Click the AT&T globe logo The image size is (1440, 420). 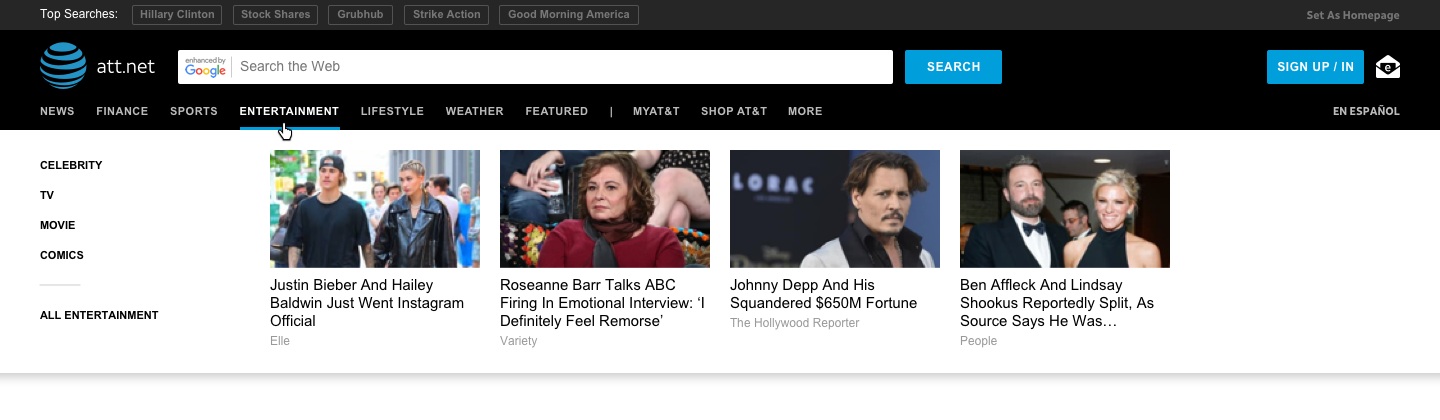63,66
